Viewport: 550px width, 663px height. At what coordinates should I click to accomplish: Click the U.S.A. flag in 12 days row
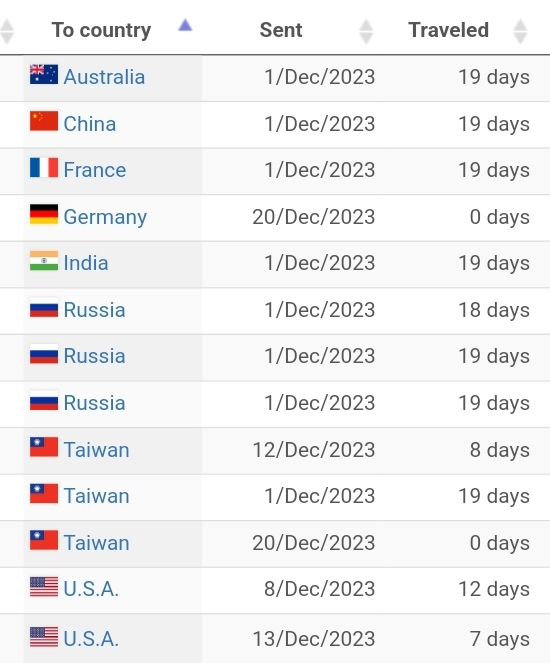point(44,587)
